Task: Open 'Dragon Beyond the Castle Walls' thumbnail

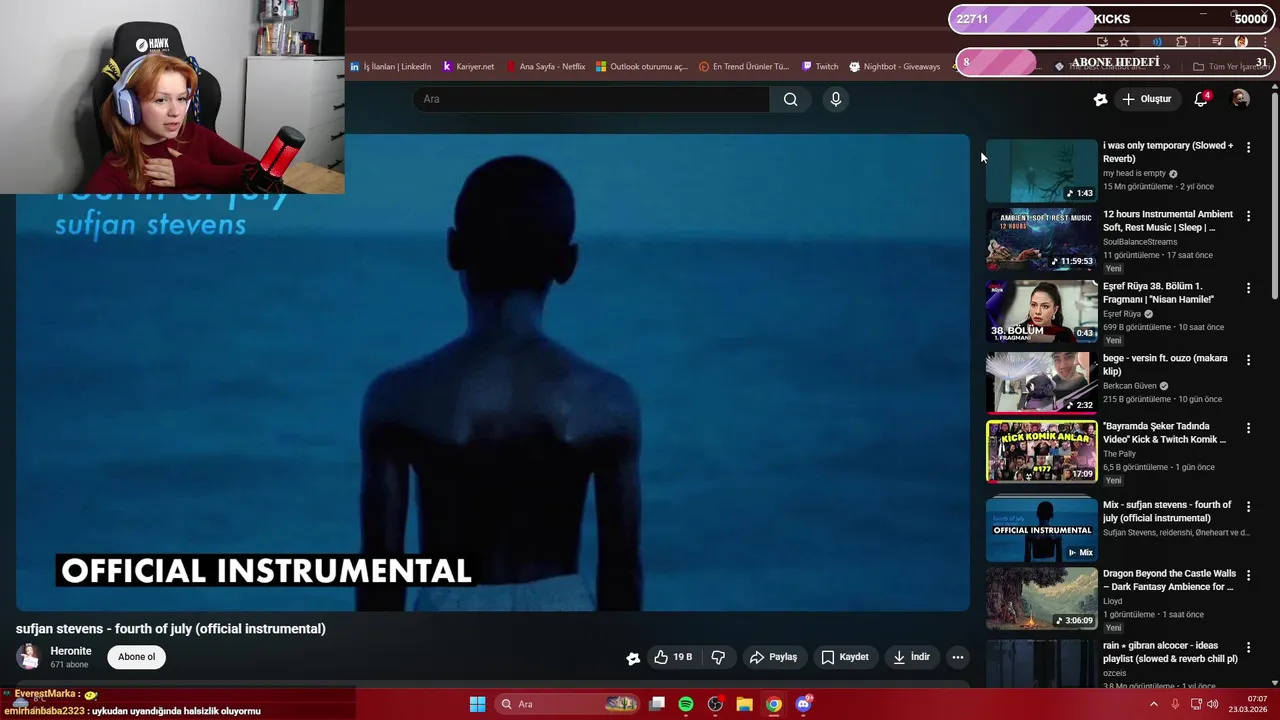Action: 1041,599
